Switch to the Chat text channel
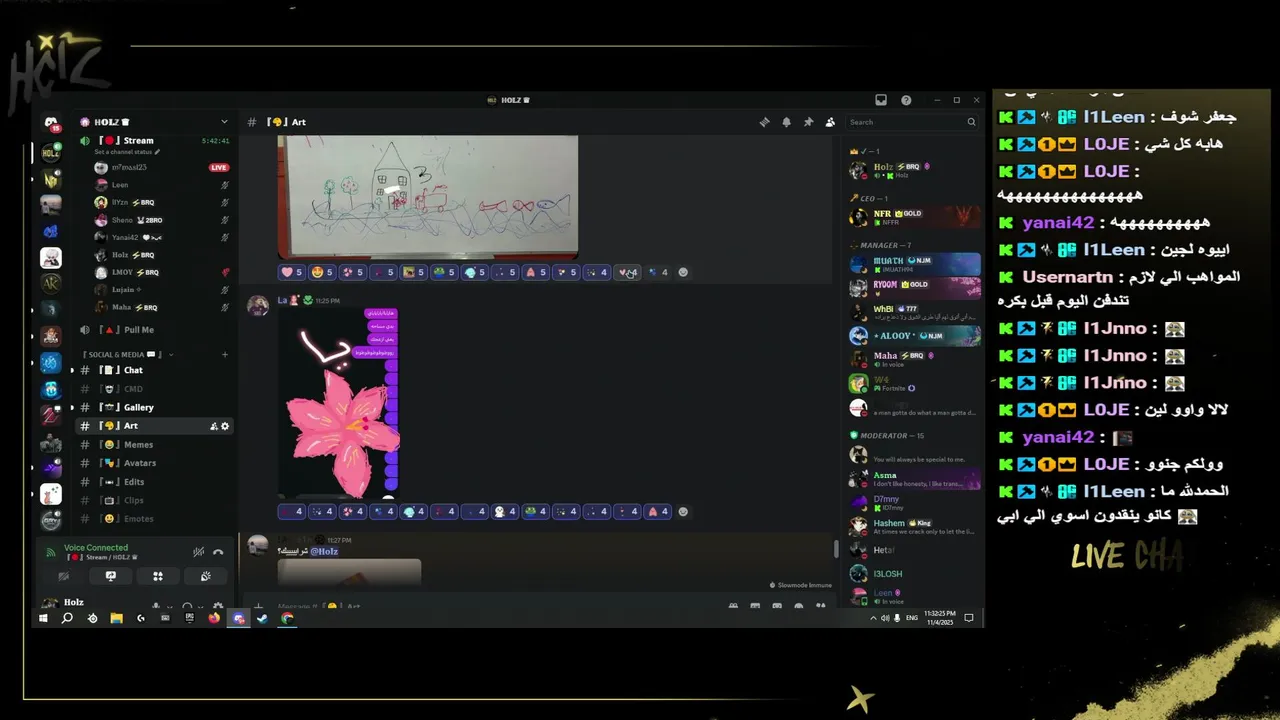The width and height of the screenshot is (1280, 720). (x=155, y=370)
